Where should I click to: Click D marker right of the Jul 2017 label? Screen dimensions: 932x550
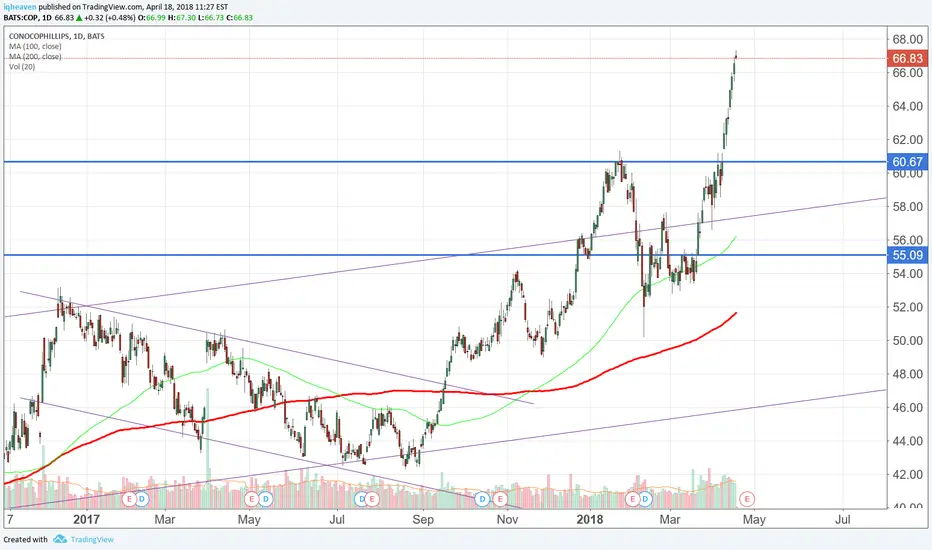click(361, 499)
